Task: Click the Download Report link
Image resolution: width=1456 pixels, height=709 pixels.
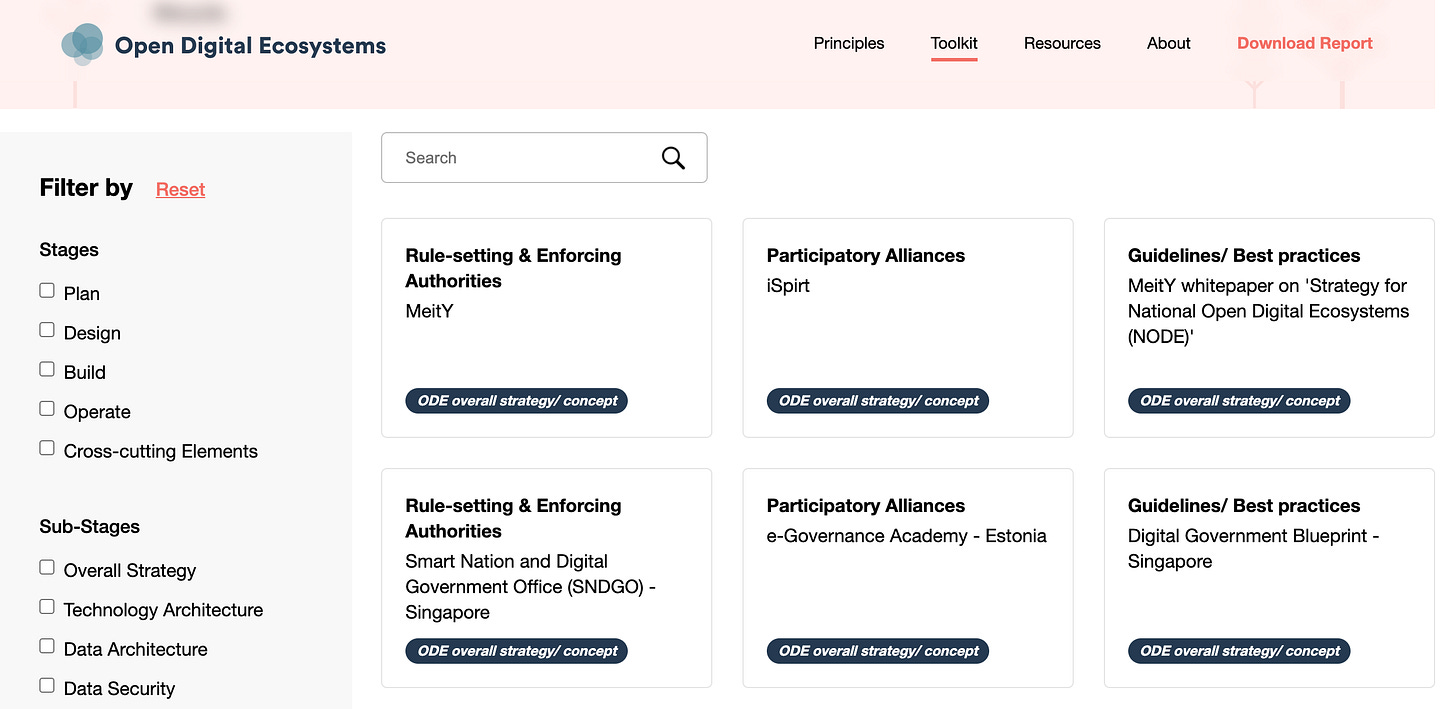Action: coord(1305,43)
